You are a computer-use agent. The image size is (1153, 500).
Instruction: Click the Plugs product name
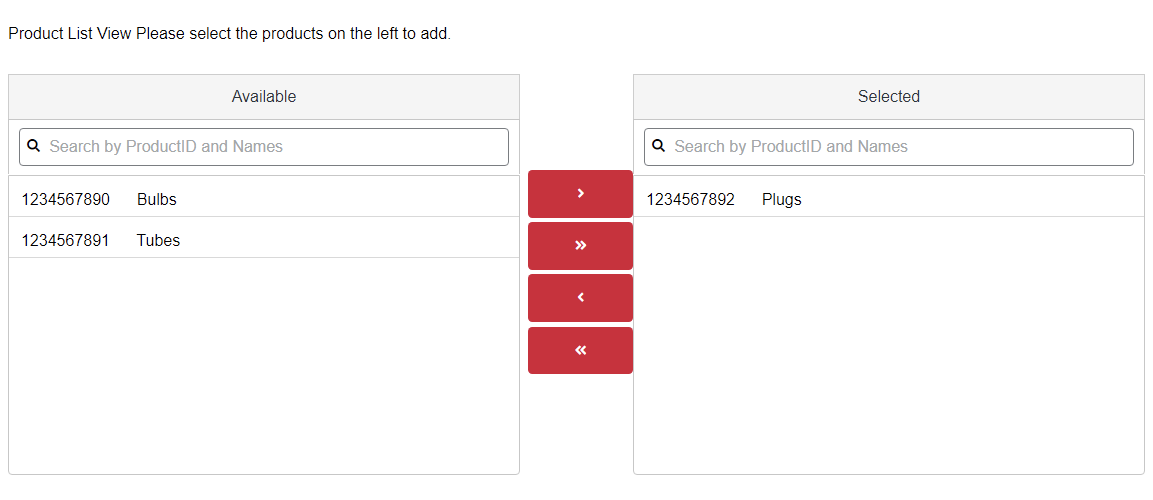pos(782,199)
